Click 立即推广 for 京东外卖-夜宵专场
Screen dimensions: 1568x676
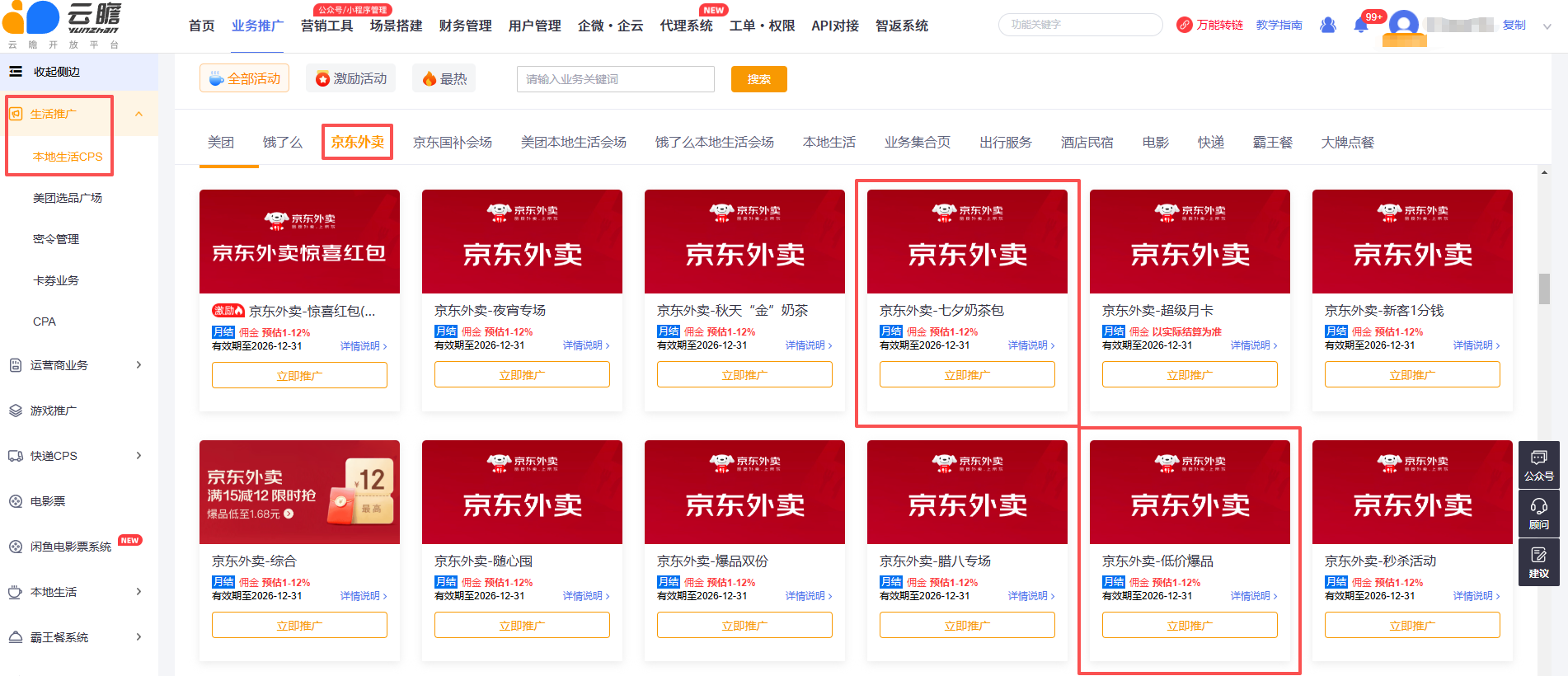[522, 374]
